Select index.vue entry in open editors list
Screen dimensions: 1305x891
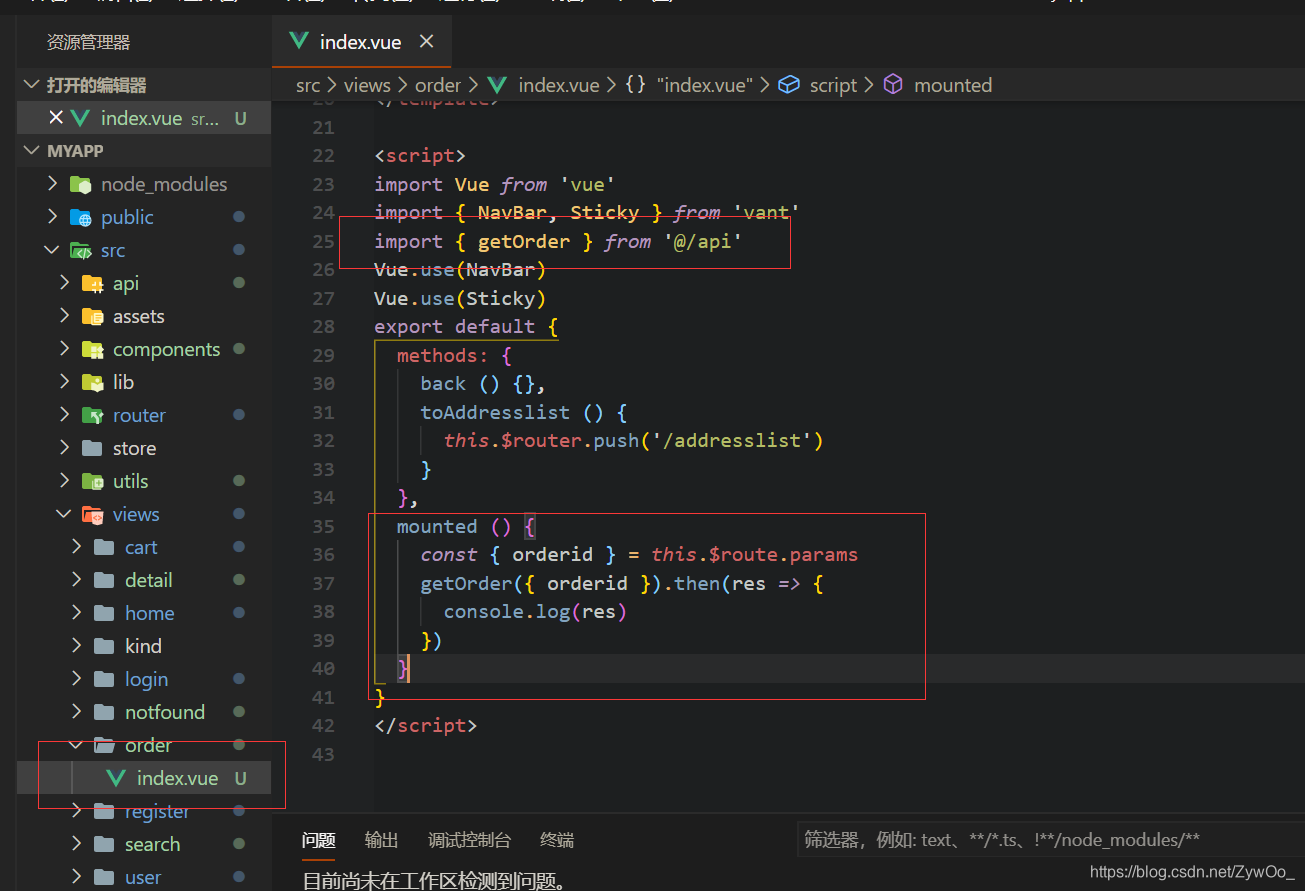coord(144,118)
